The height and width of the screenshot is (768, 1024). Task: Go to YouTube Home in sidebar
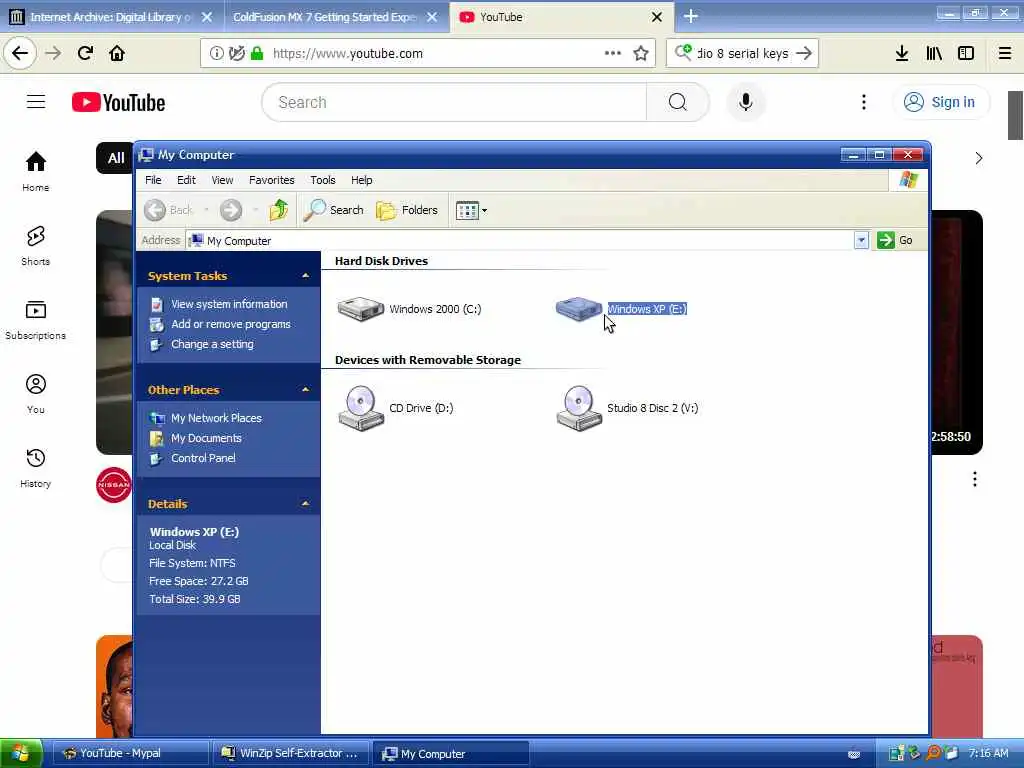[x=35, y=171]
